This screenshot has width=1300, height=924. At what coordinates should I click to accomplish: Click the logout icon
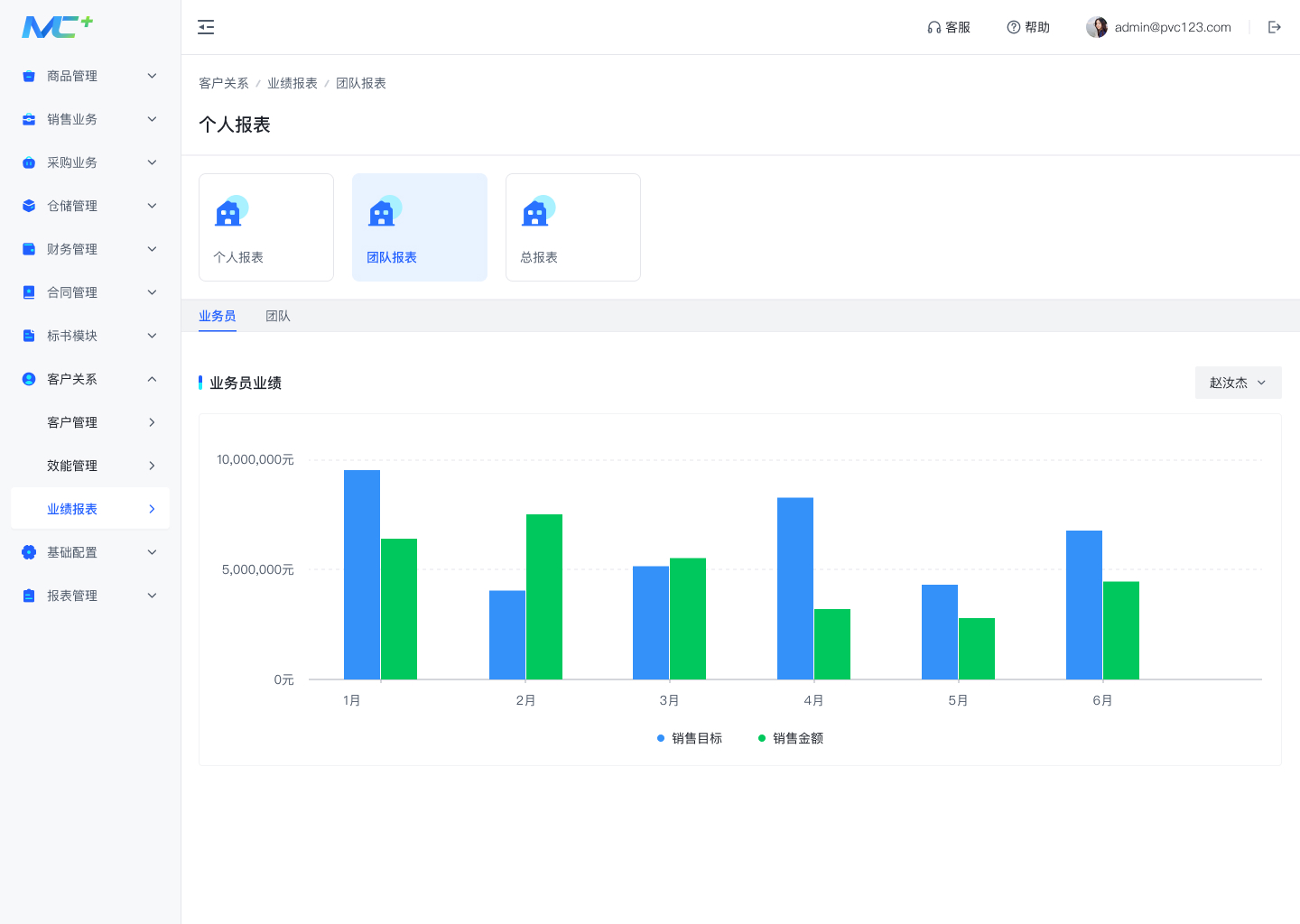pyautogui.click(x=1275, y=27)
